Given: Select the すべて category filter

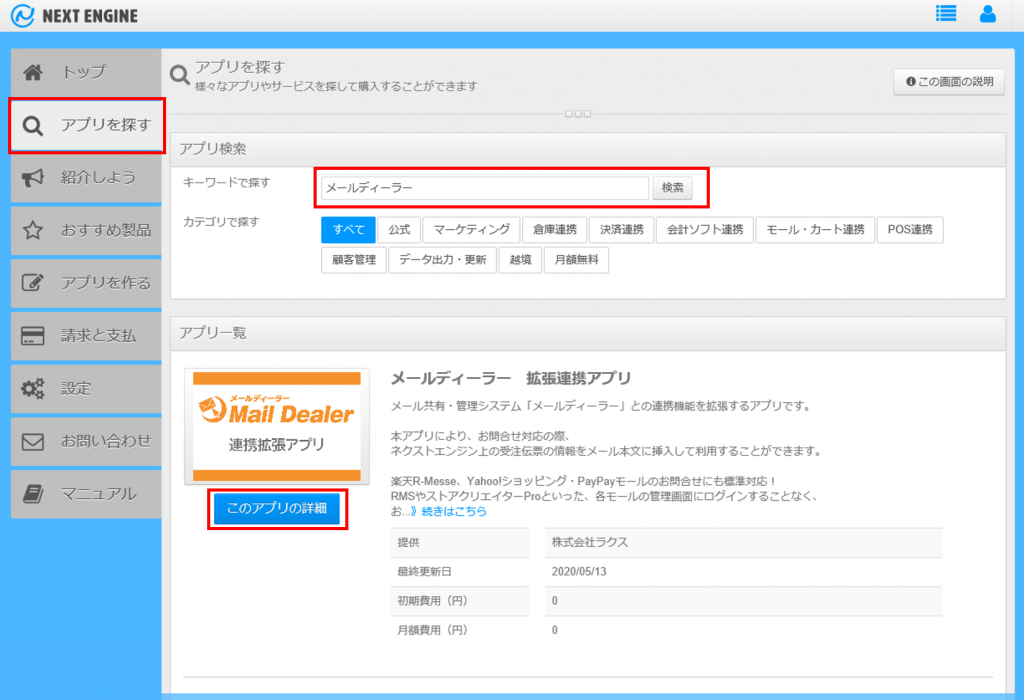Looking at the screenshot, I should [x=348, y=230].
